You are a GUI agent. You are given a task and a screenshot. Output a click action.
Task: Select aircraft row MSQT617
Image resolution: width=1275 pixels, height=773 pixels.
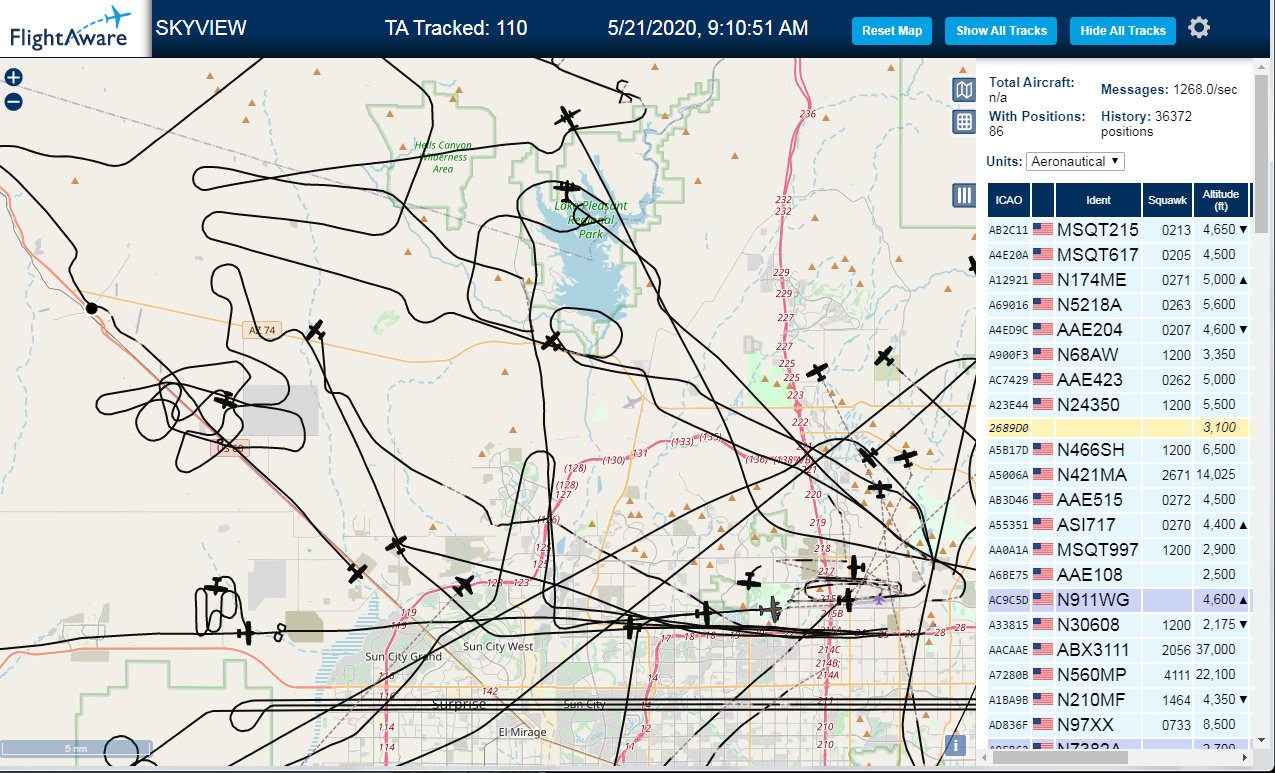click(1118, 255)
